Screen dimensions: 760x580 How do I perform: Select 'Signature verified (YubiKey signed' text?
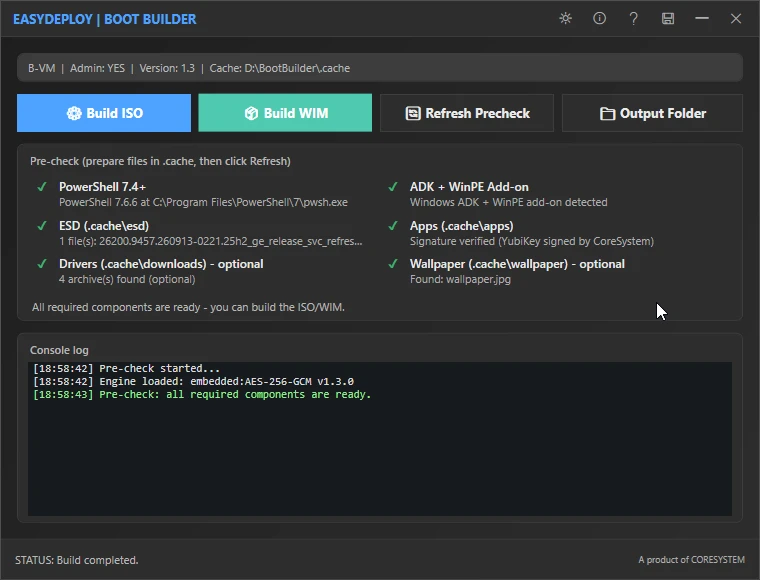click(532, 241)
